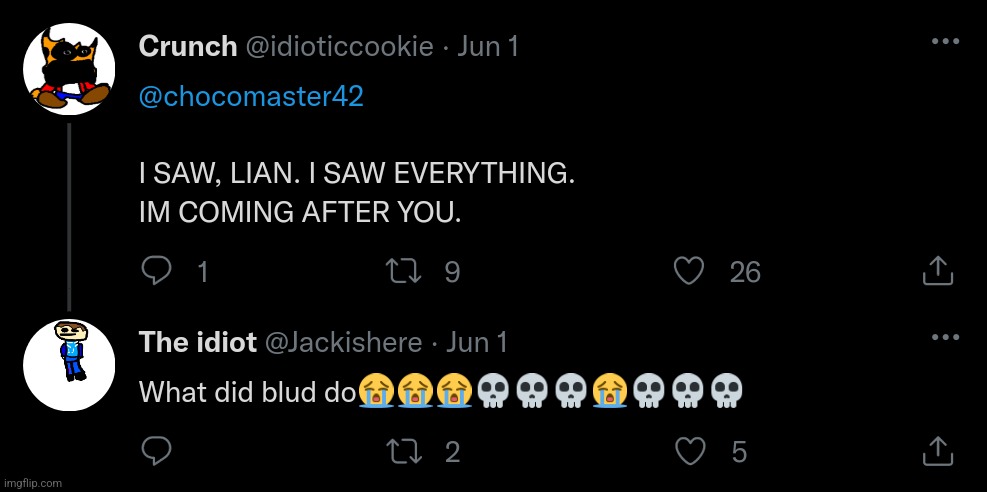The width and height of the screenshot is (987, 492).
Task: Reply to Crunch's tweet
Action: point(156,271)
